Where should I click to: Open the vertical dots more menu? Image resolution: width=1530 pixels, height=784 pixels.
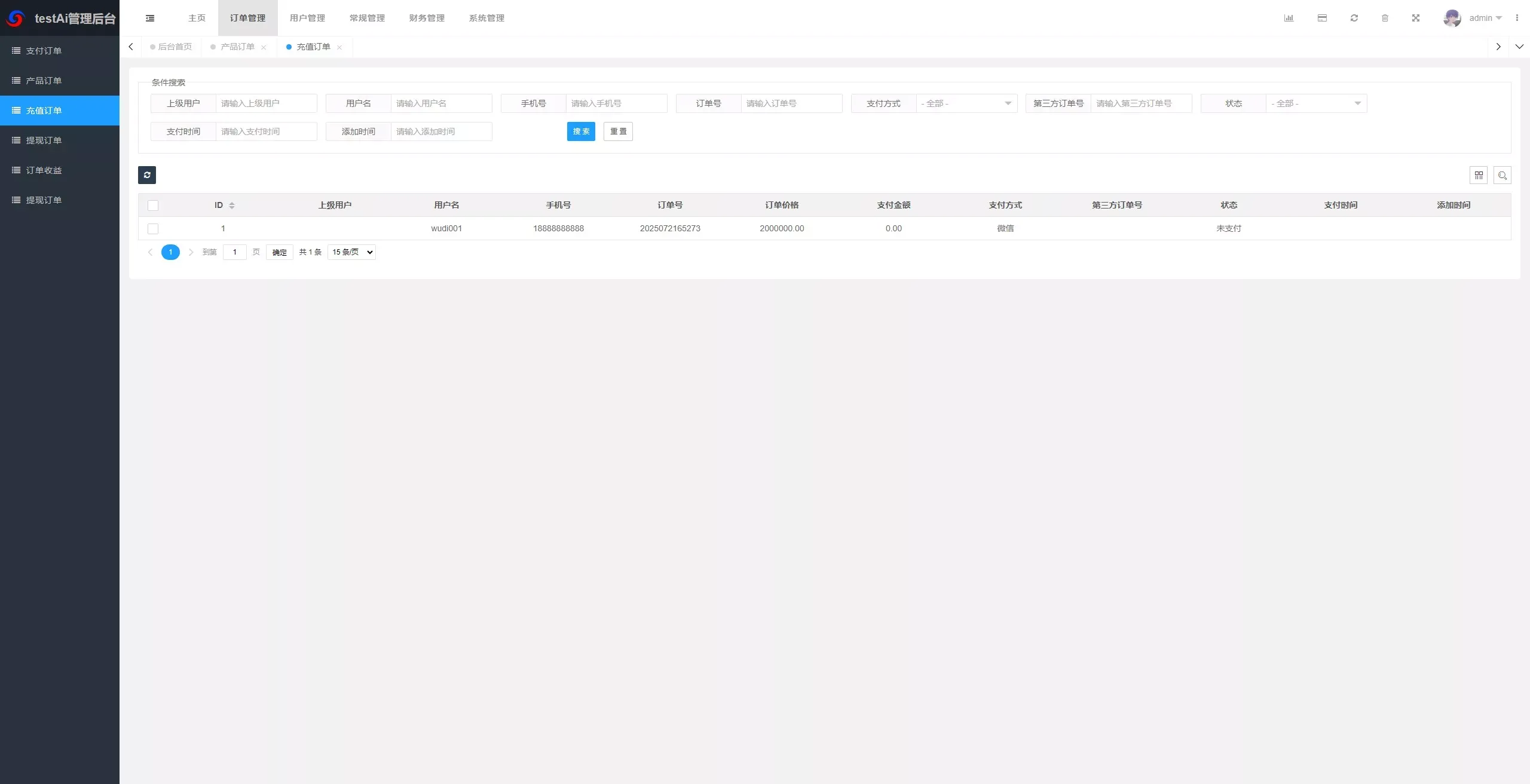1517,18
